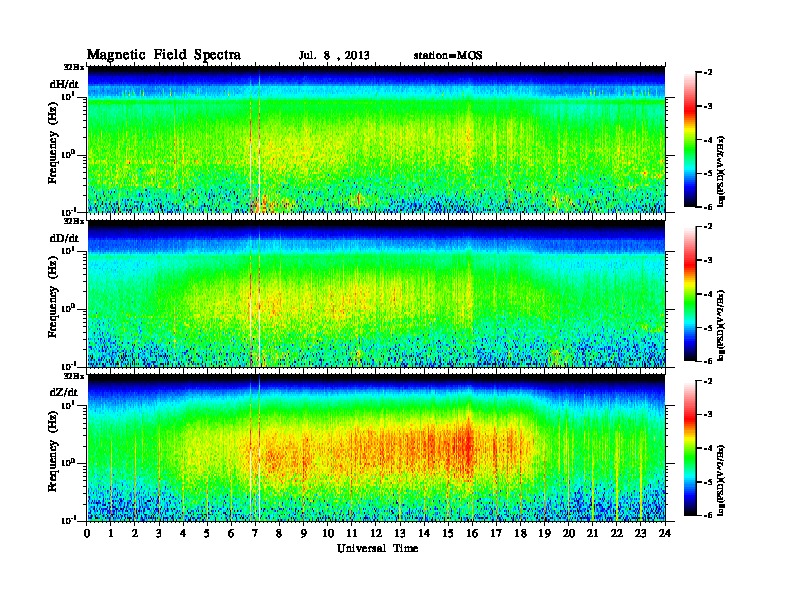Click the "14" Universal Time tick label

pyautogui.click(x=424, y=534)
